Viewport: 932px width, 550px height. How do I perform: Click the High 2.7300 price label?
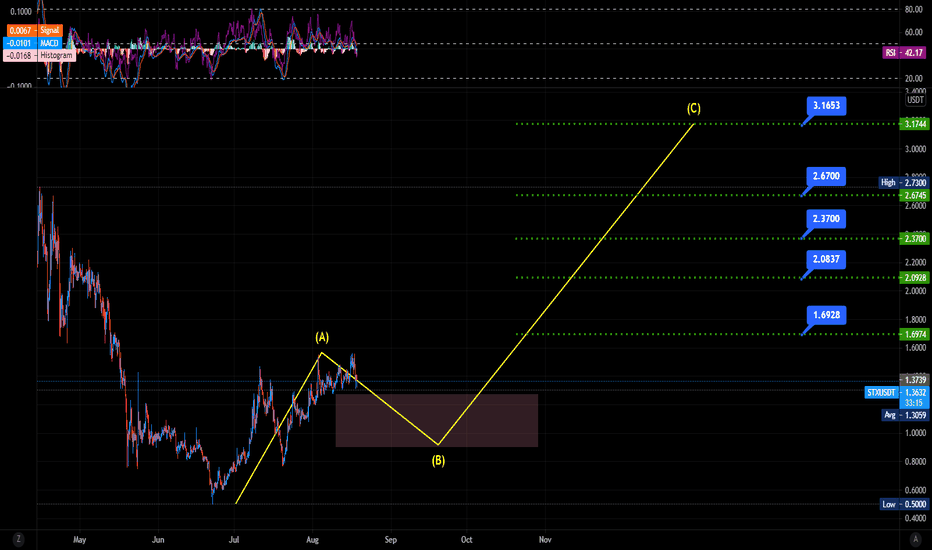point(903,183)
